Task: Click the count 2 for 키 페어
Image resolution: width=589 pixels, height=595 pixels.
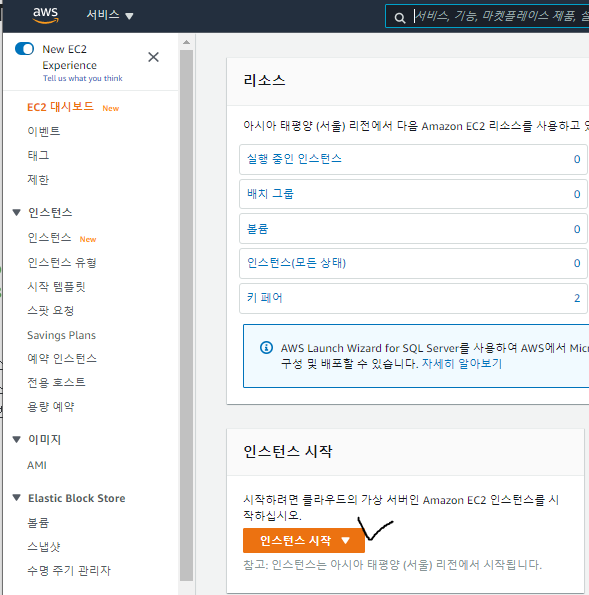Action: pos(577,298)
